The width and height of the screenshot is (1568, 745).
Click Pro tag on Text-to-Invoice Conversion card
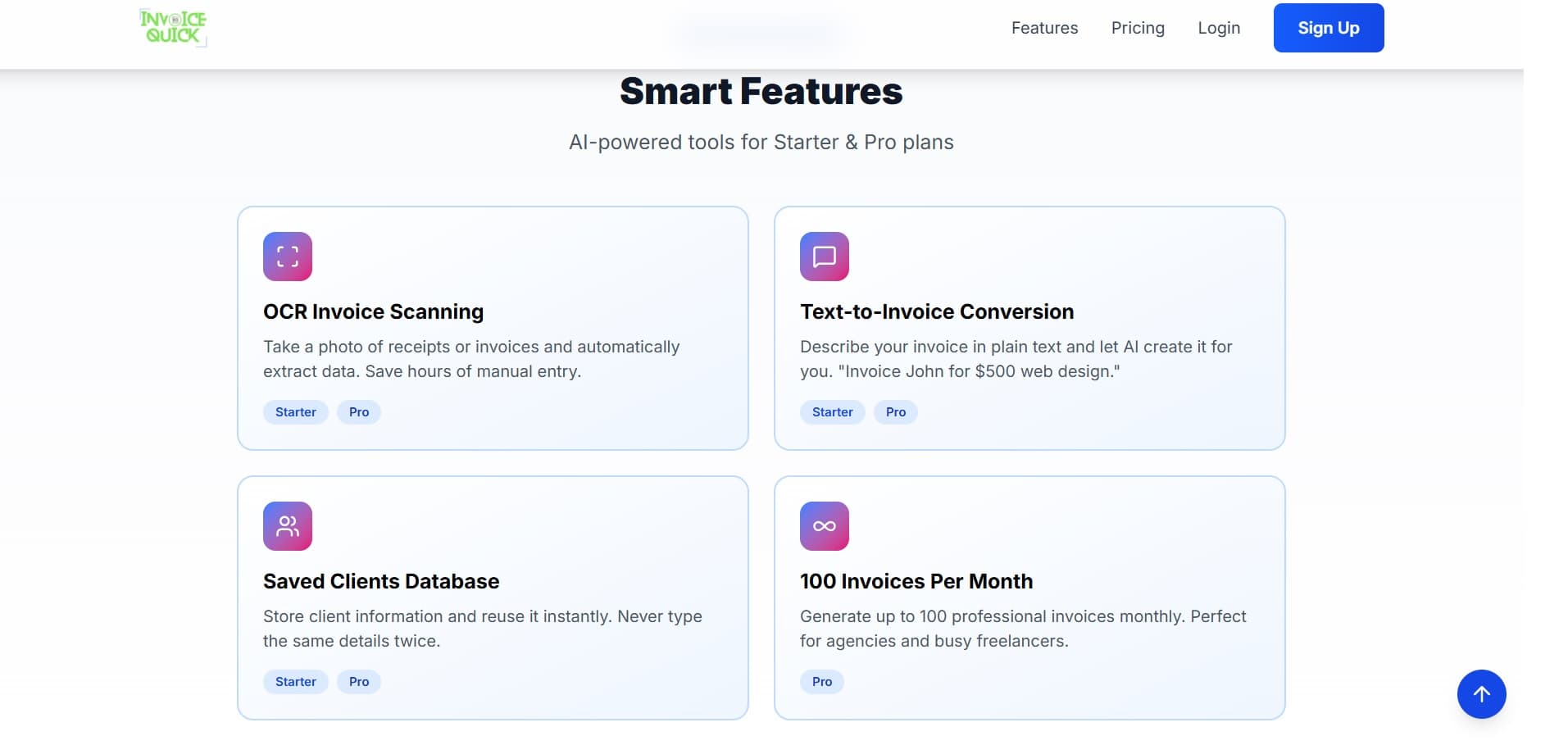pos(895,412)
